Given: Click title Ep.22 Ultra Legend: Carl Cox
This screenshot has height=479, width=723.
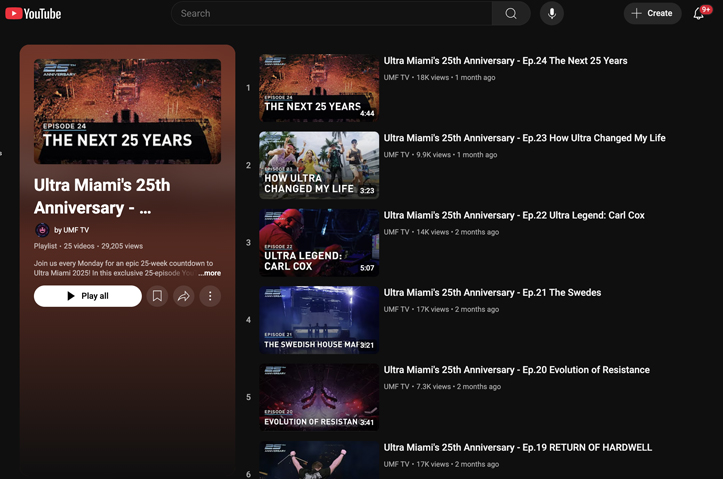Looking at the screenshot, I should coord(514,215).
